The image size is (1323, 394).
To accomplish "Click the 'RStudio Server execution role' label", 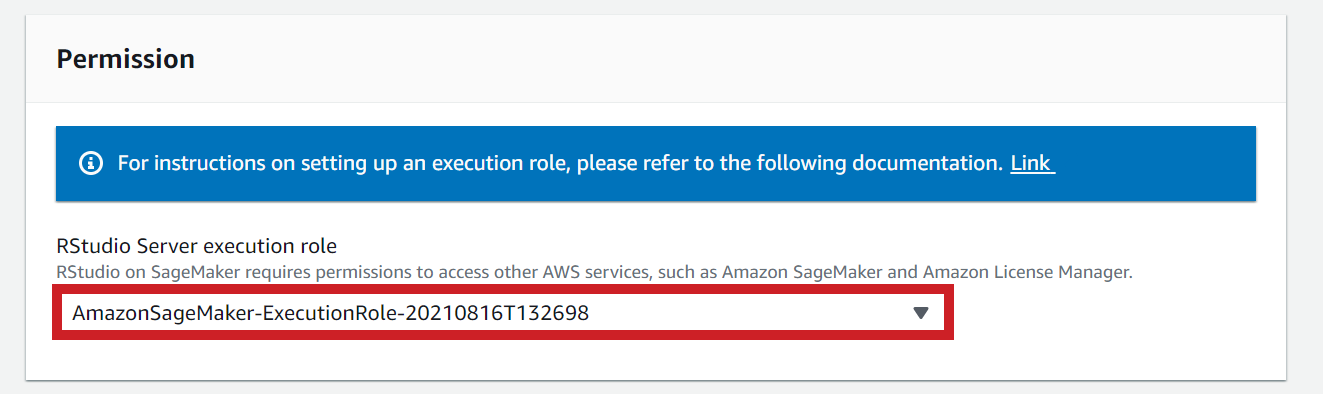I will click(x=197, y=246).
